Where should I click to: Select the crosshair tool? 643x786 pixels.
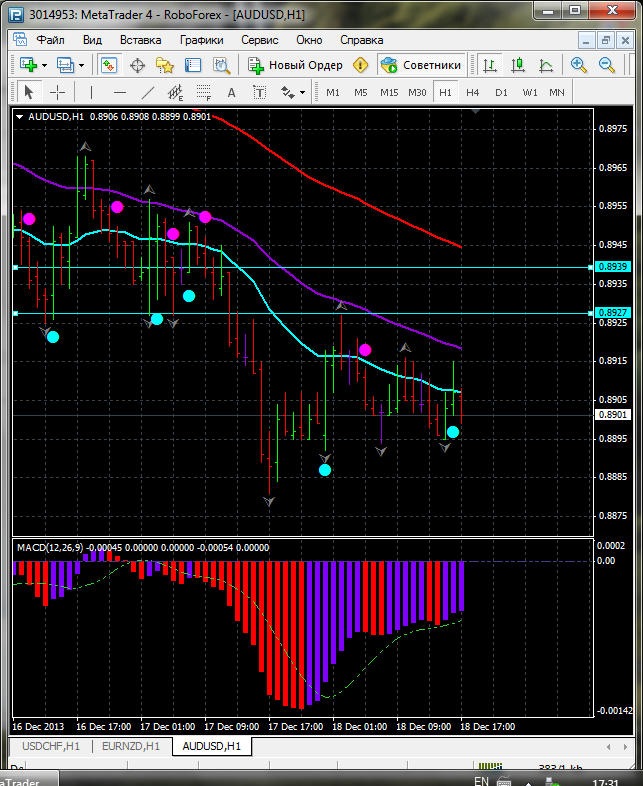point(58,92)
